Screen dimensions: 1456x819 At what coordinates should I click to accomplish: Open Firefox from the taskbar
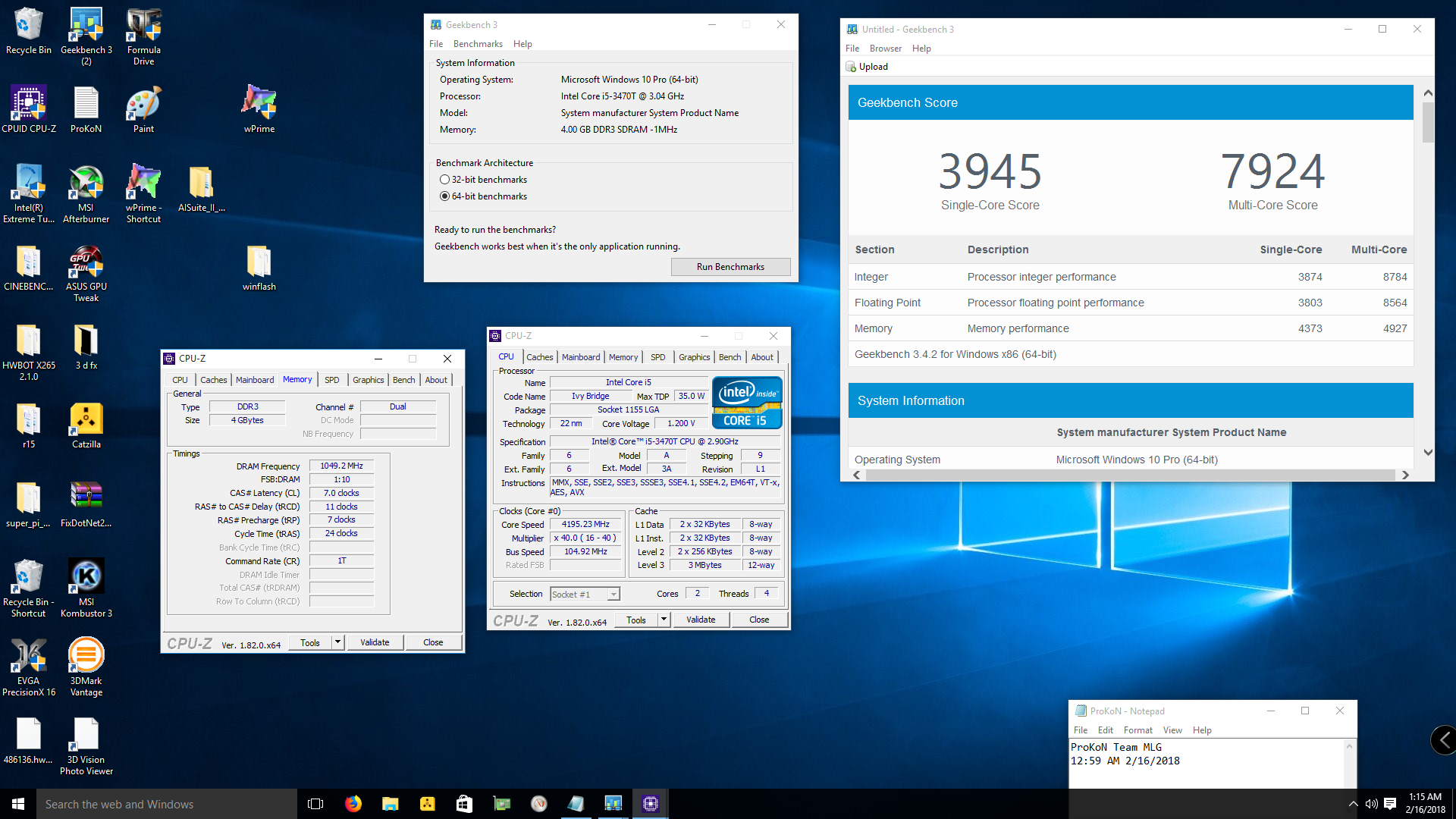353,804
